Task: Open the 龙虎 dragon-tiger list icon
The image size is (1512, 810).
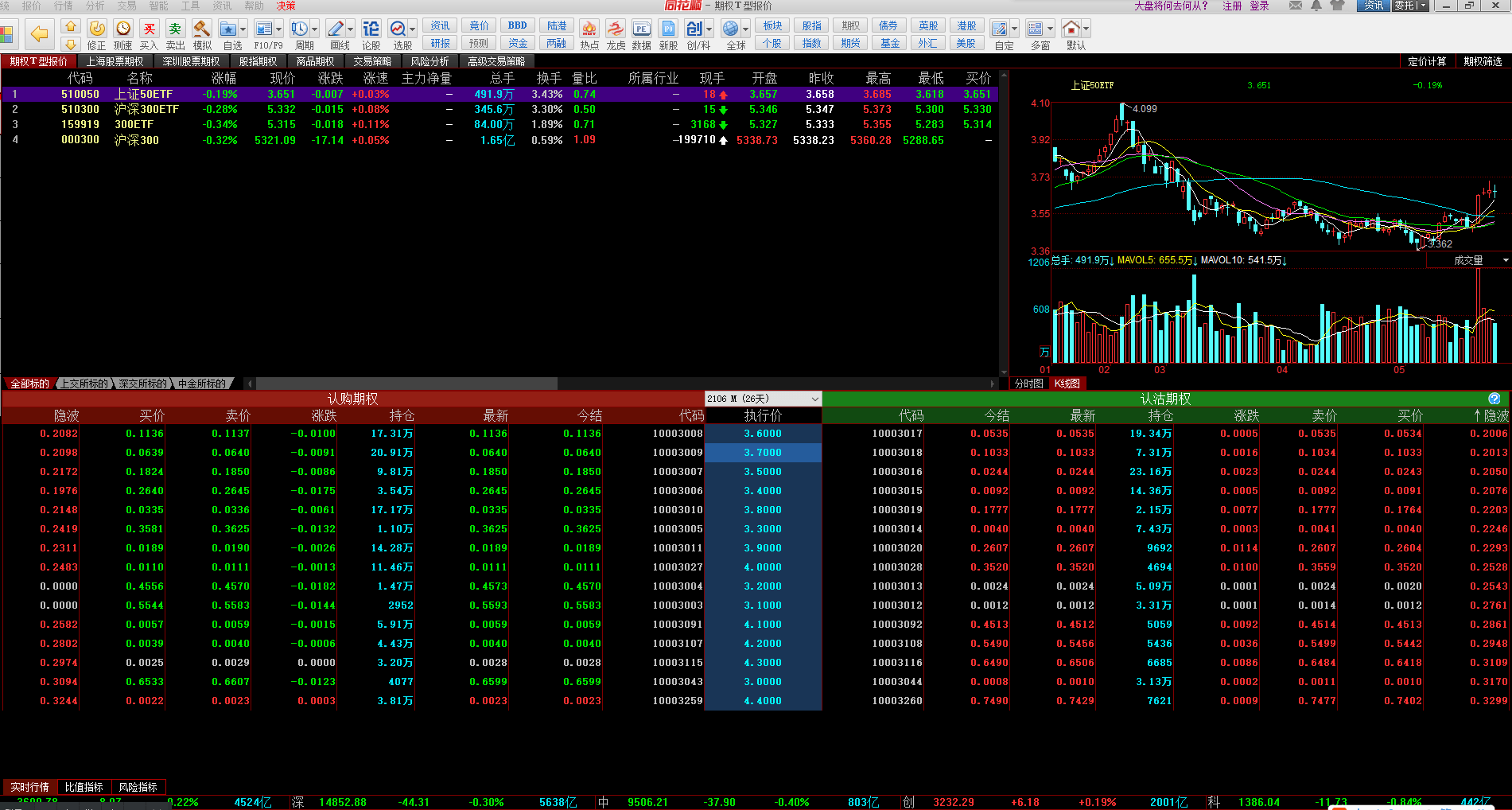Action: [616, 29]
